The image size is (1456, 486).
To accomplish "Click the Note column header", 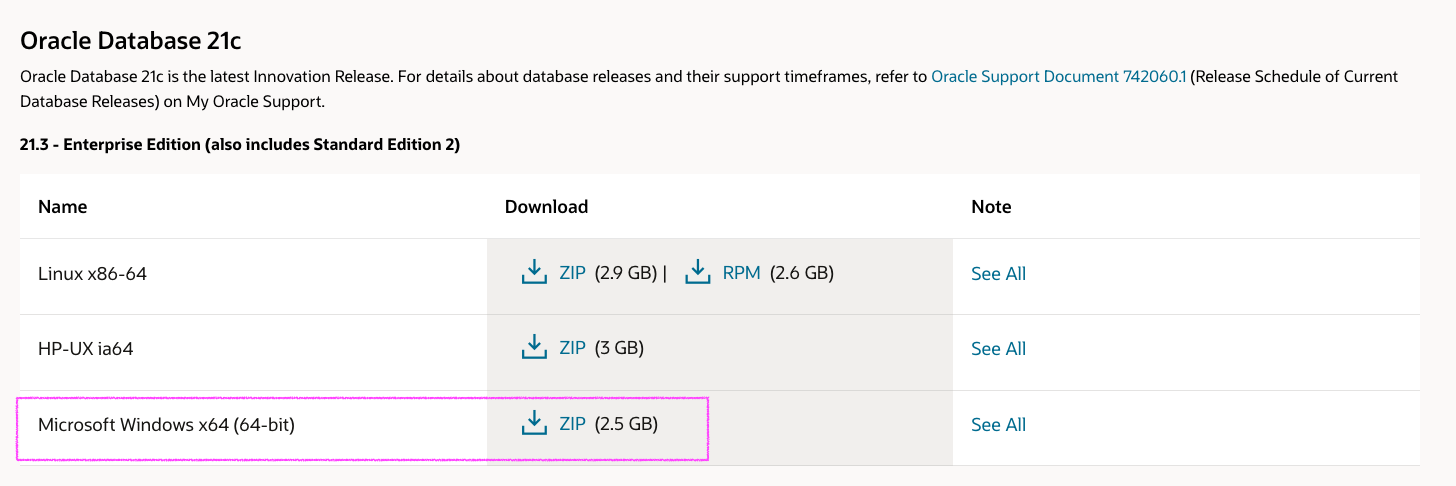I will pos(991,207).
